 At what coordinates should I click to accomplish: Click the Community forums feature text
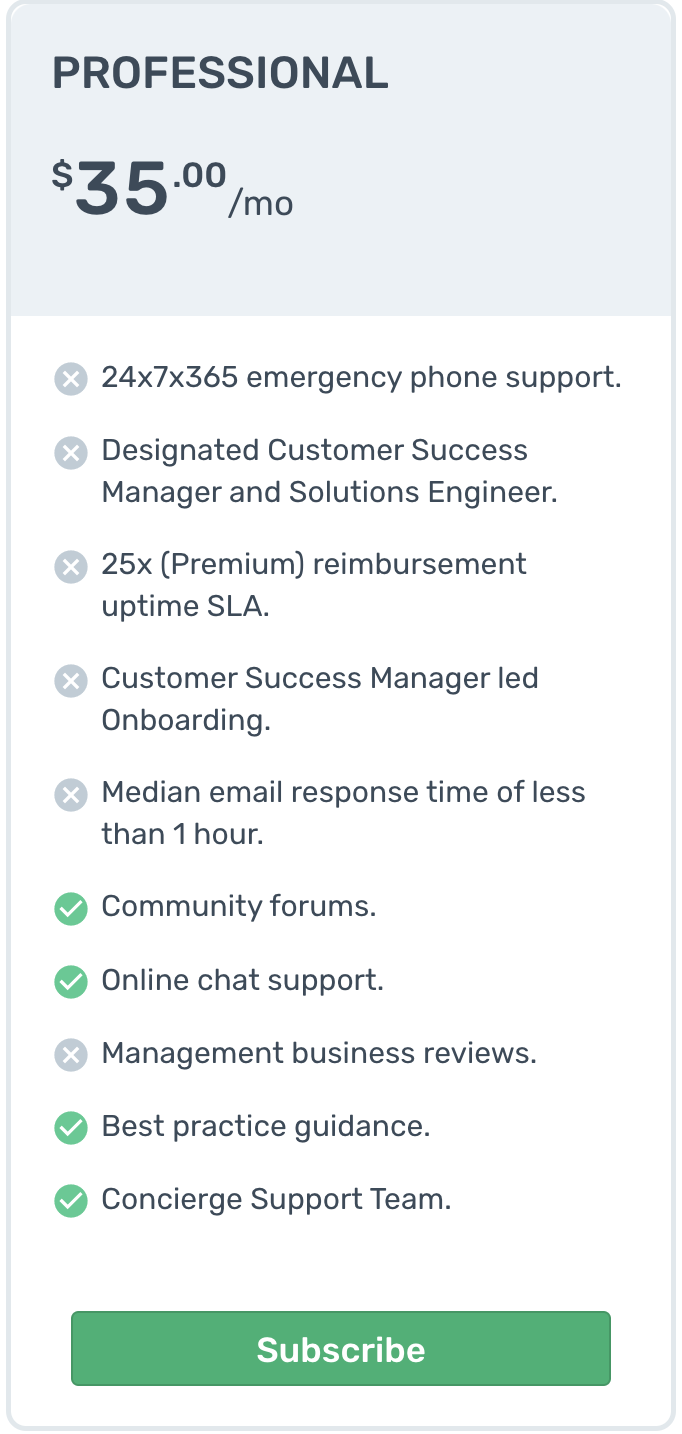[x=239, y=906]
